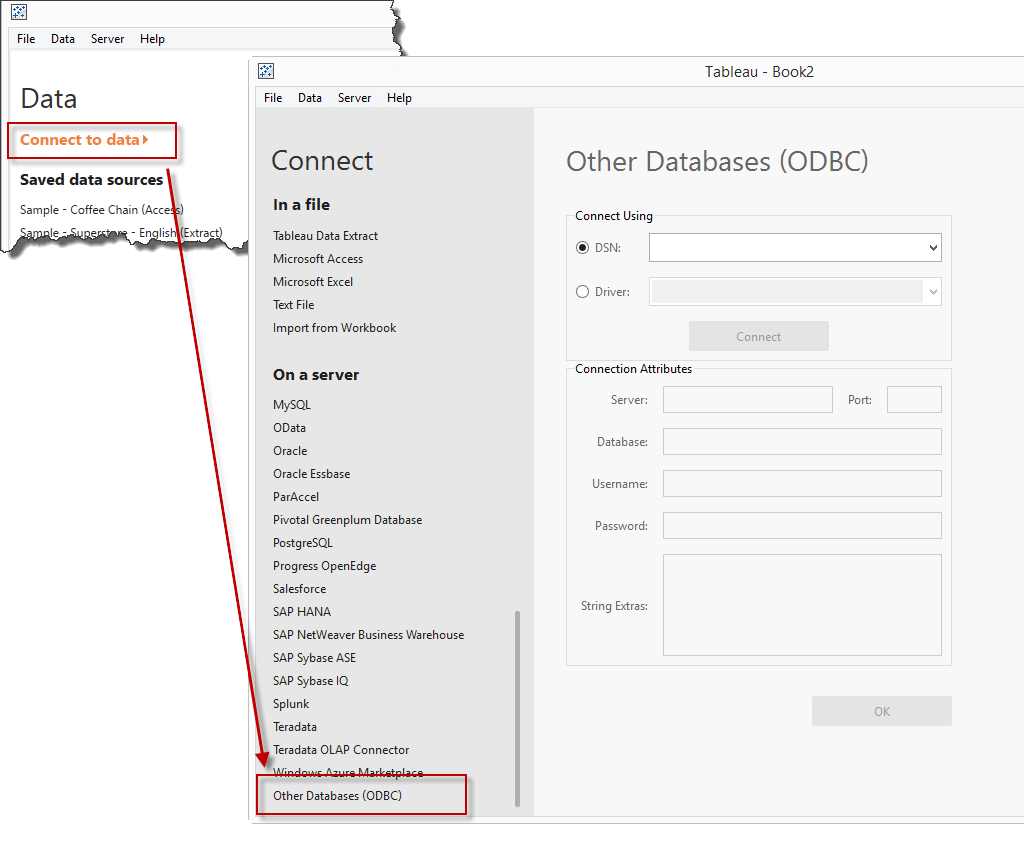Choose Microsoft Access connection

(318, 259)
